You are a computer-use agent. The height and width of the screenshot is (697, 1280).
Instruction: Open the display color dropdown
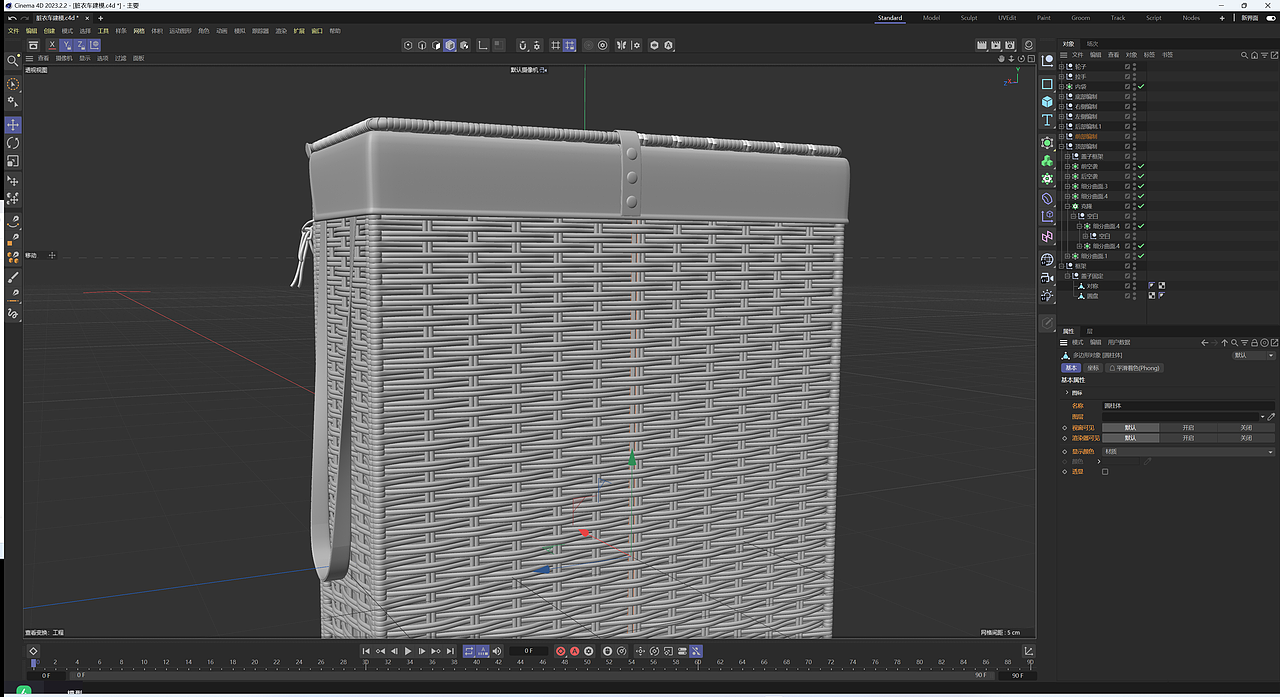(x=1188, y=452)
